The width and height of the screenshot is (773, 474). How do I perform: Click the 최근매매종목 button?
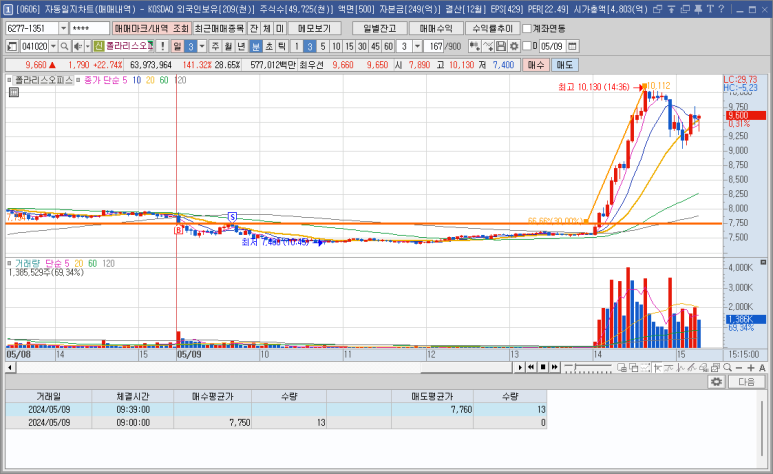coord(219,29)
